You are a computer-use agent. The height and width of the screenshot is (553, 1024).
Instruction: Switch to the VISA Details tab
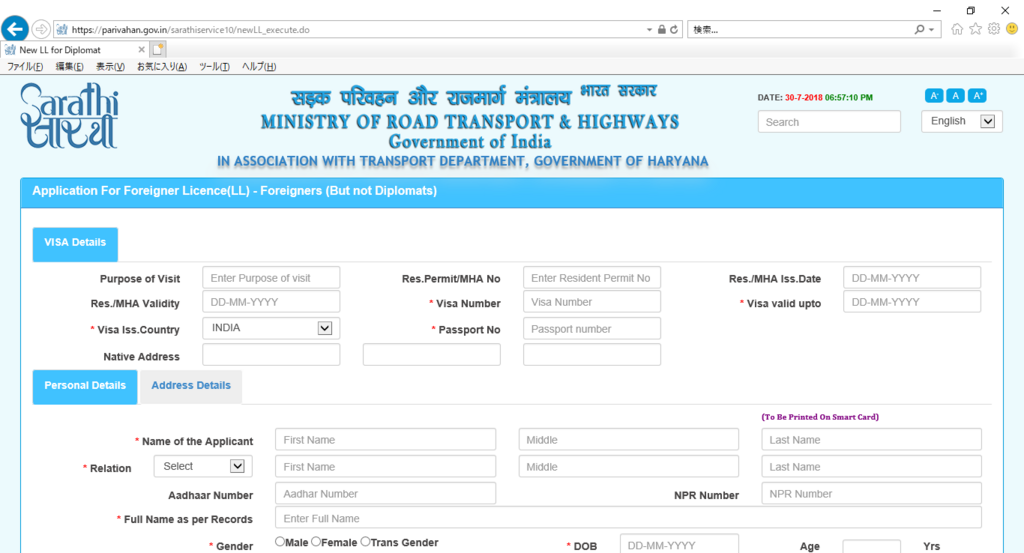(75, 244)
